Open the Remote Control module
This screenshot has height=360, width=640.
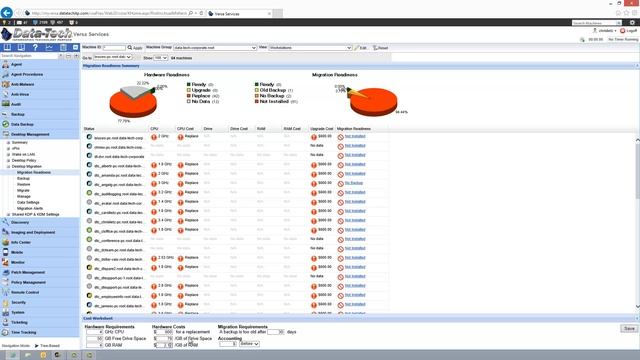tap(40, 292)
